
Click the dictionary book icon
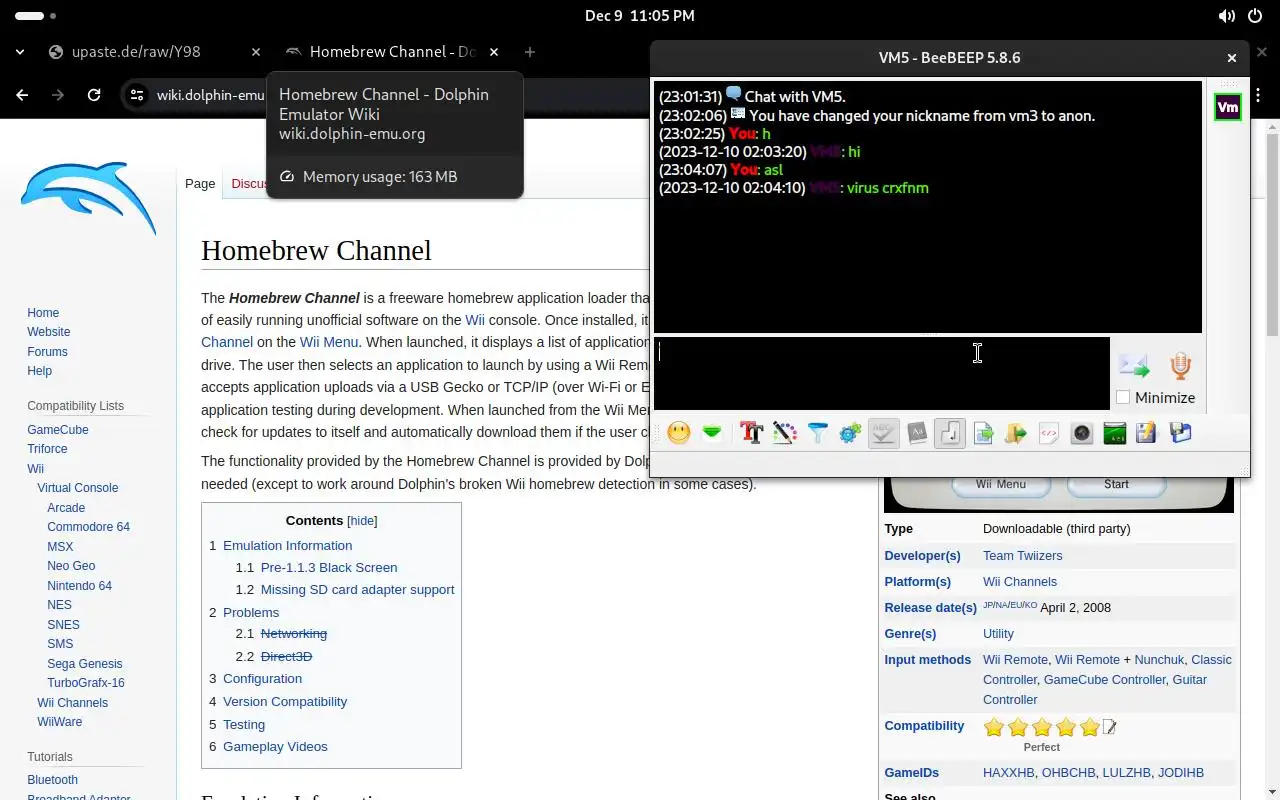(917, 433)
